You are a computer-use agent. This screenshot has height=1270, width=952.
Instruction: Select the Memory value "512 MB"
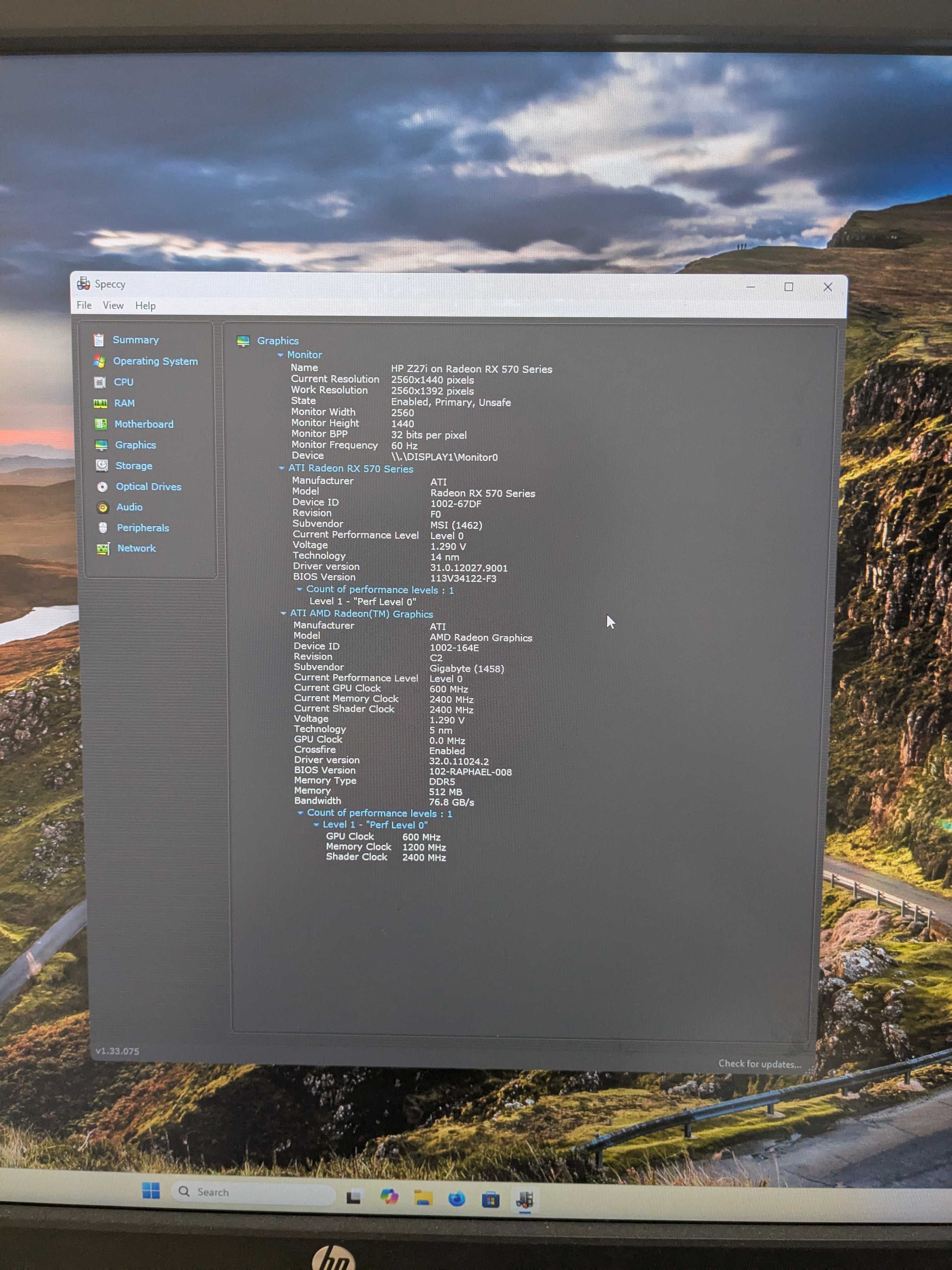(445, 792)
